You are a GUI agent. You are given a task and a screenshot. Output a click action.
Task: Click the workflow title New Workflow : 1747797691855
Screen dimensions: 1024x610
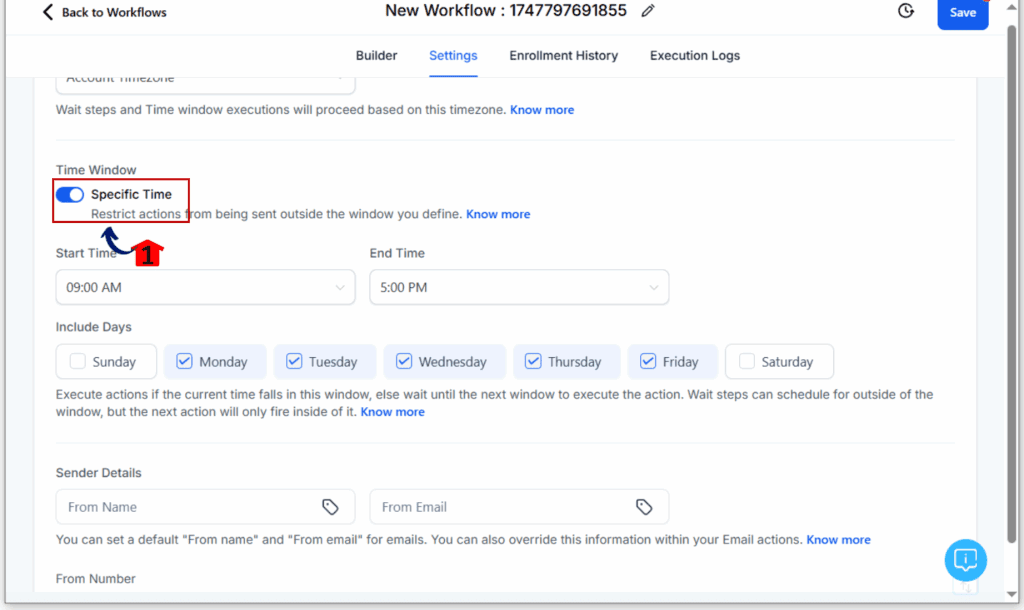coord(505,10)
